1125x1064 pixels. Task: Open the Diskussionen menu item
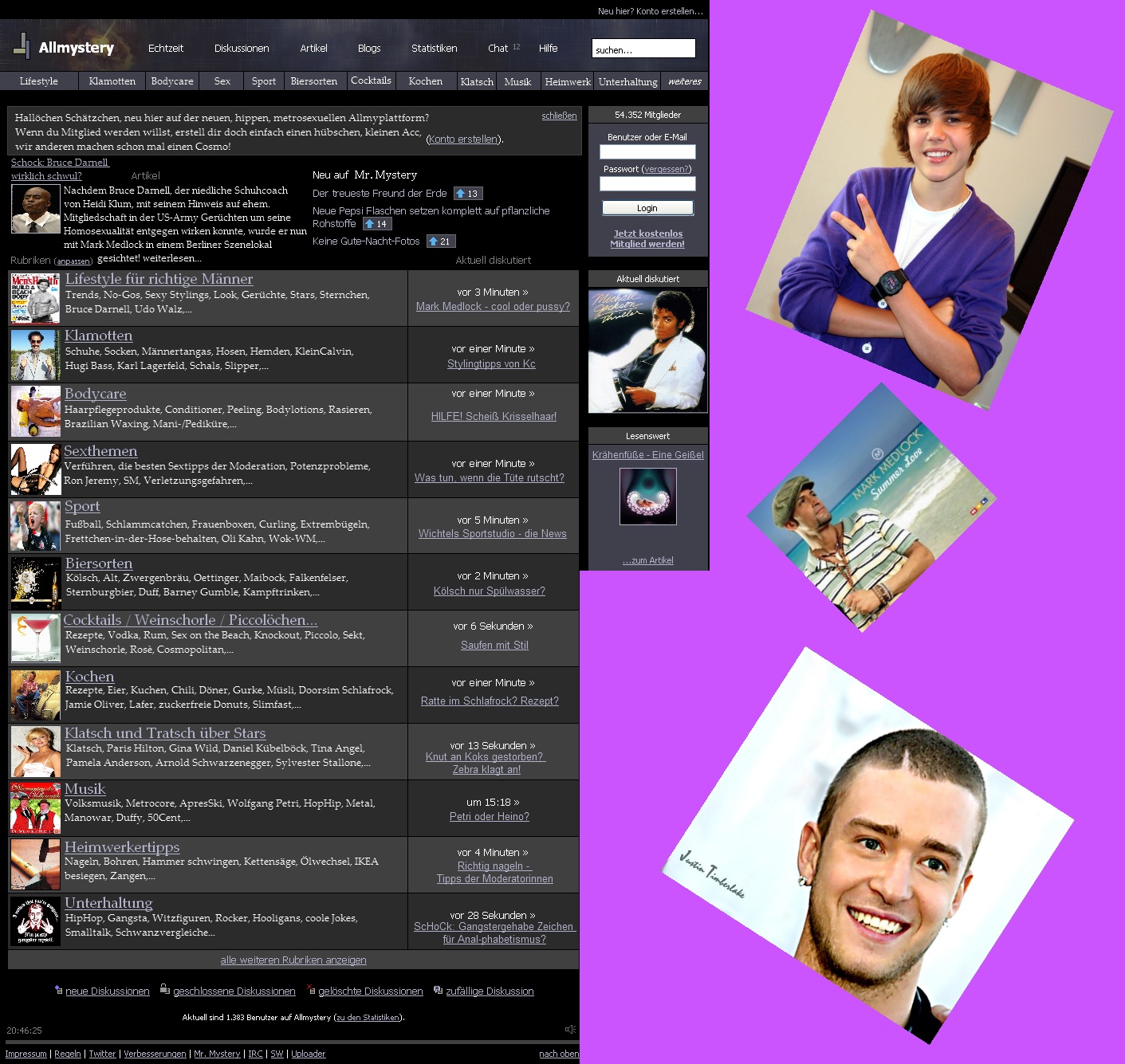242,49
